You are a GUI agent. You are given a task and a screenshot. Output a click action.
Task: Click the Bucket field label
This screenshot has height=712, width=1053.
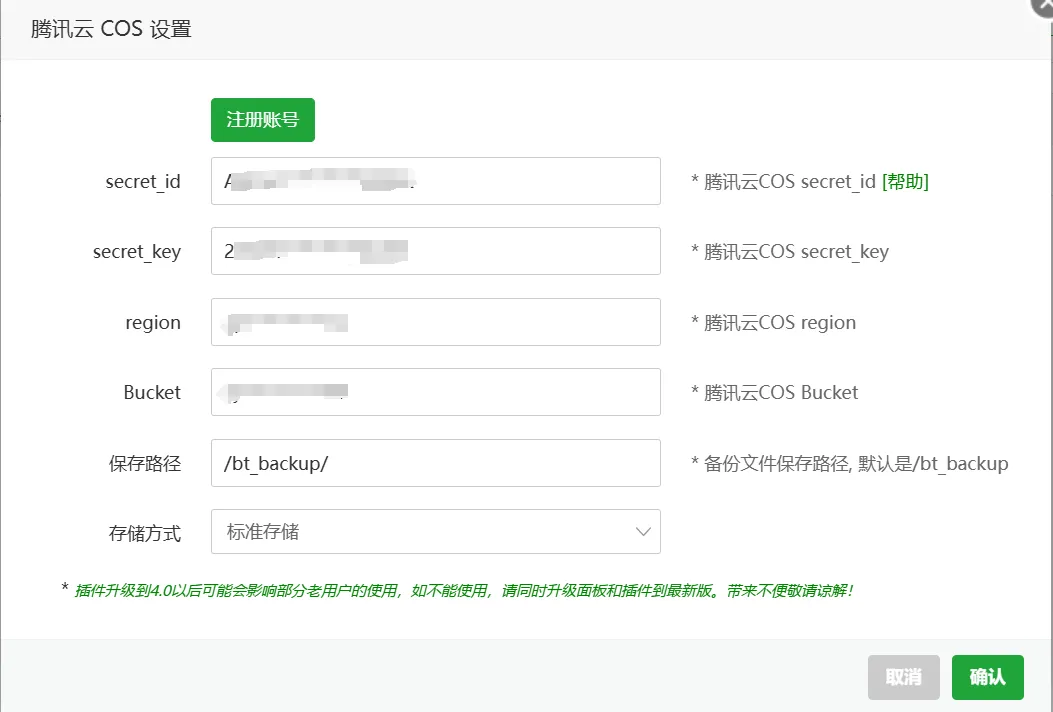152,392
